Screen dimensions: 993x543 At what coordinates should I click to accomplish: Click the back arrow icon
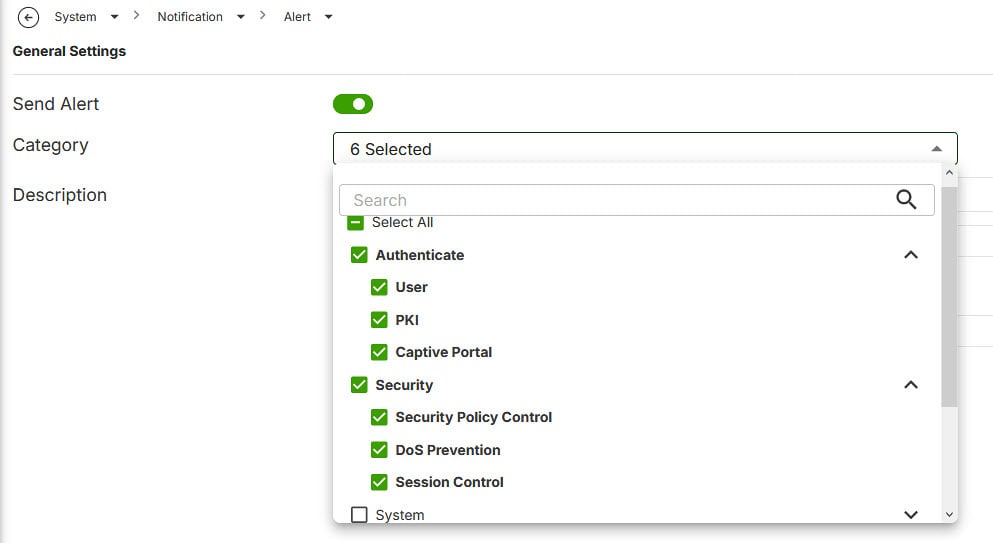[x=28, y=17]
